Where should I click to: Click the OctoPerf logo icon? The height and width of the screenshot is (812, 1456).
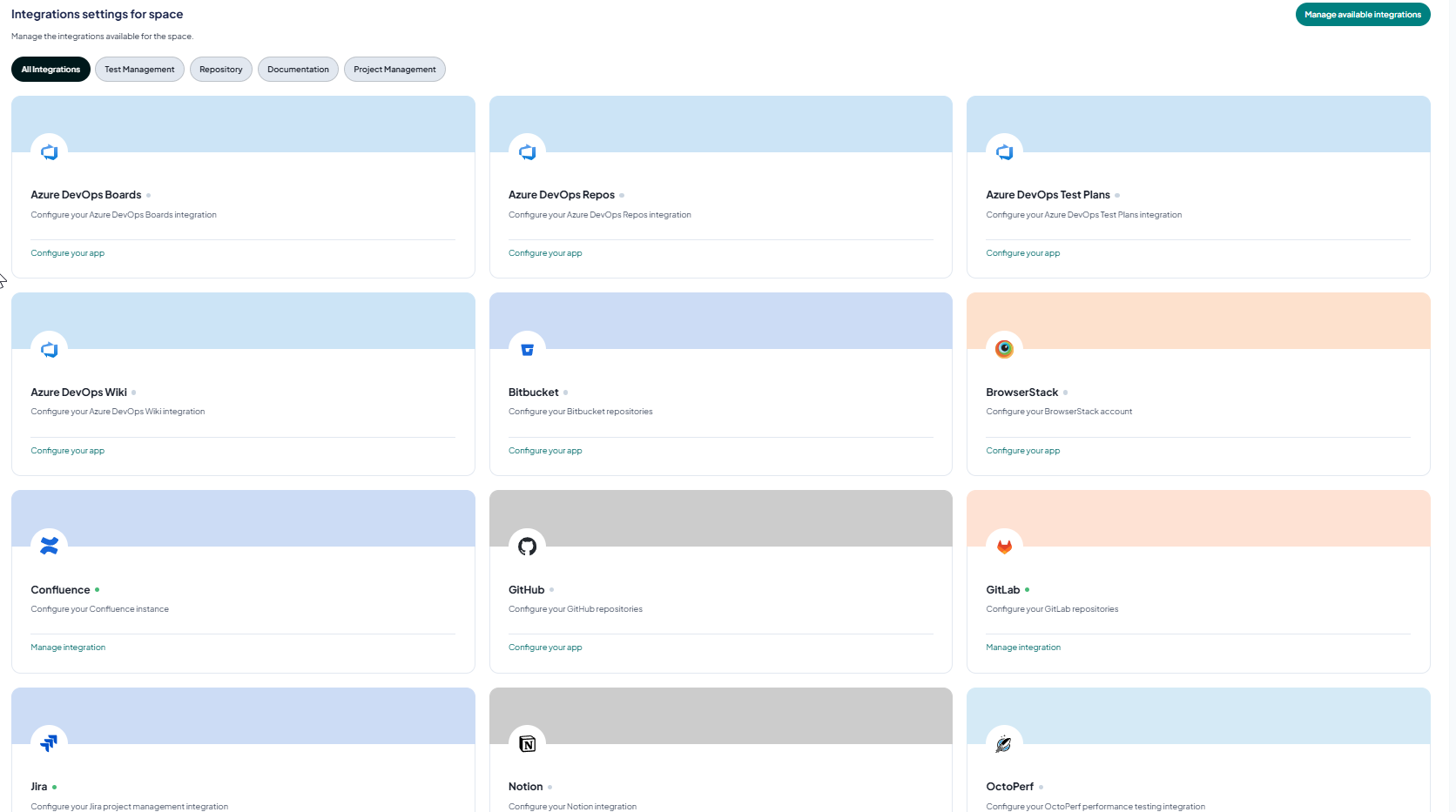click(1004, 744)
